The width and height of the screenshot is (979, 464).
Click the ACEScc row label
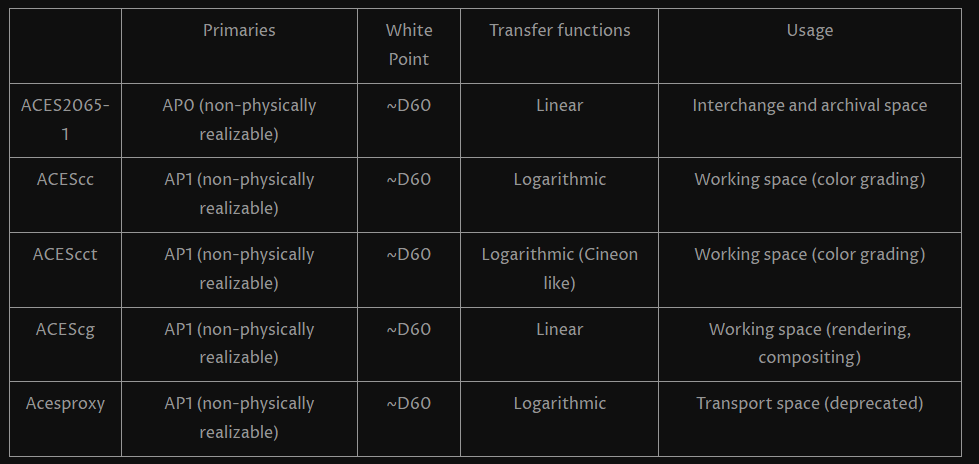point(65,180)
